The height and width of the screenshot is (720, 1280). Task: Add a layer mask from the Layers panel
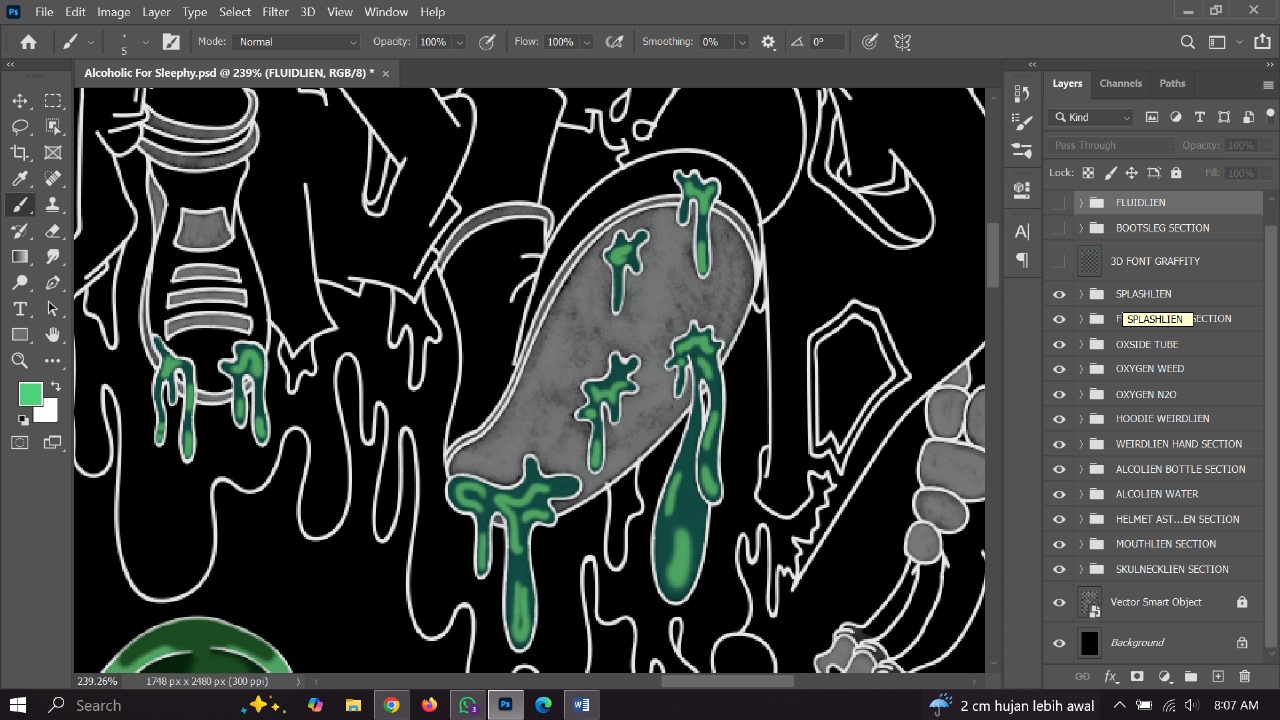click(1137, 677)
